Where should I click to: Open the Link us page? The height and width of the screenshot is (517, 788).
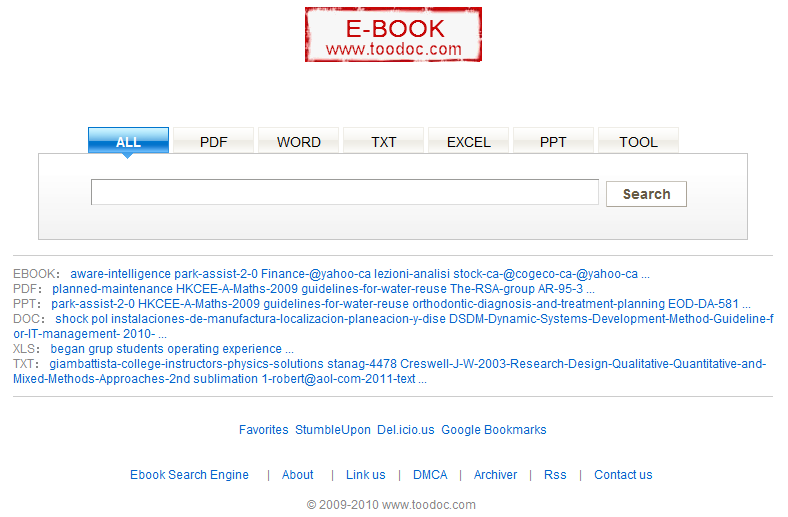[x=365, y=475]
